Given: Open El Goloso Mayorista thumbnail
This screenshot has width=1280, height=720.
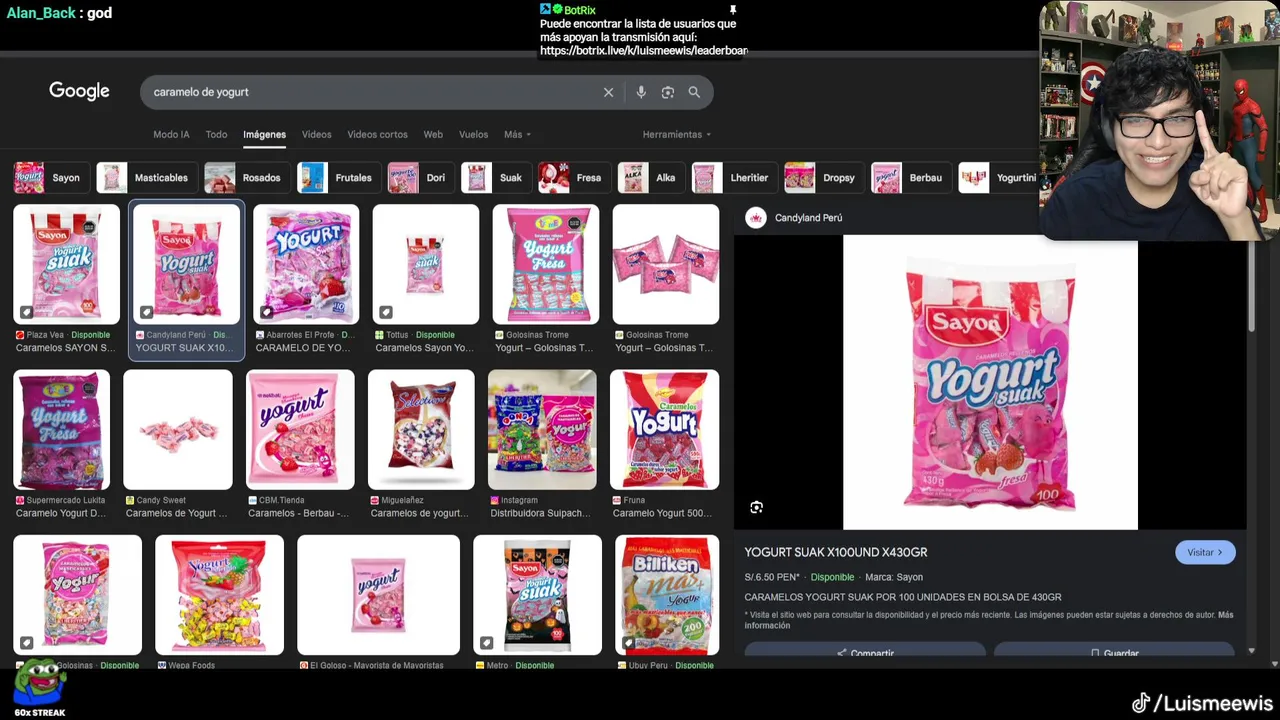Looking at the screenshot, I should pyautogui.click(x=378, y=594).
